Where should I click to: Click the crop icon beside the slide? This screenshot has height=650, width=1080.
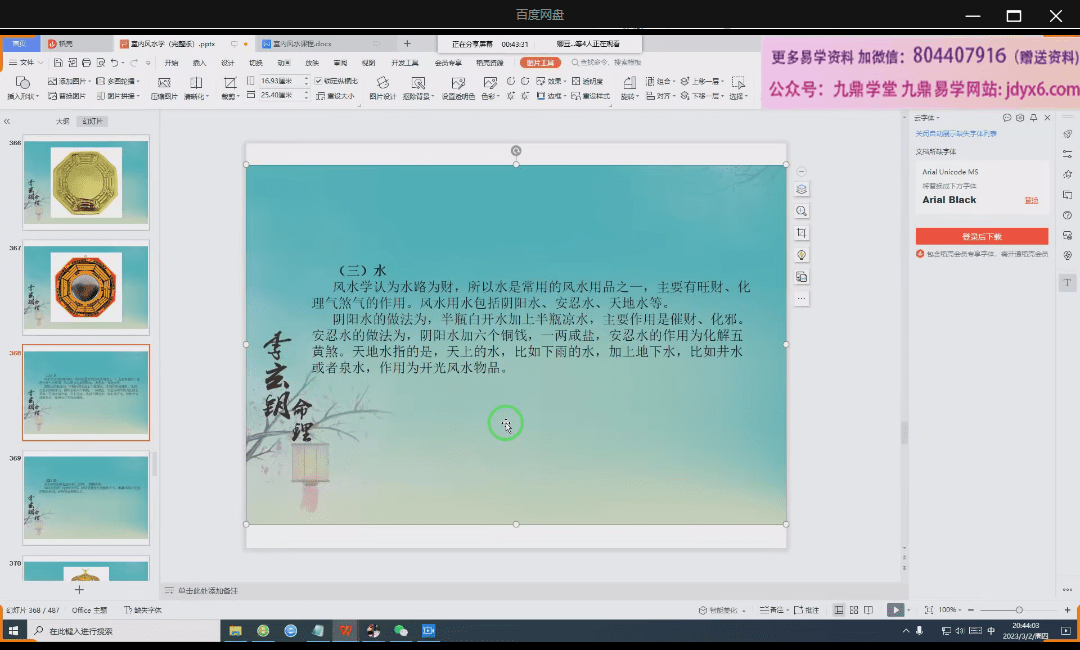click(x=802, y=233)
